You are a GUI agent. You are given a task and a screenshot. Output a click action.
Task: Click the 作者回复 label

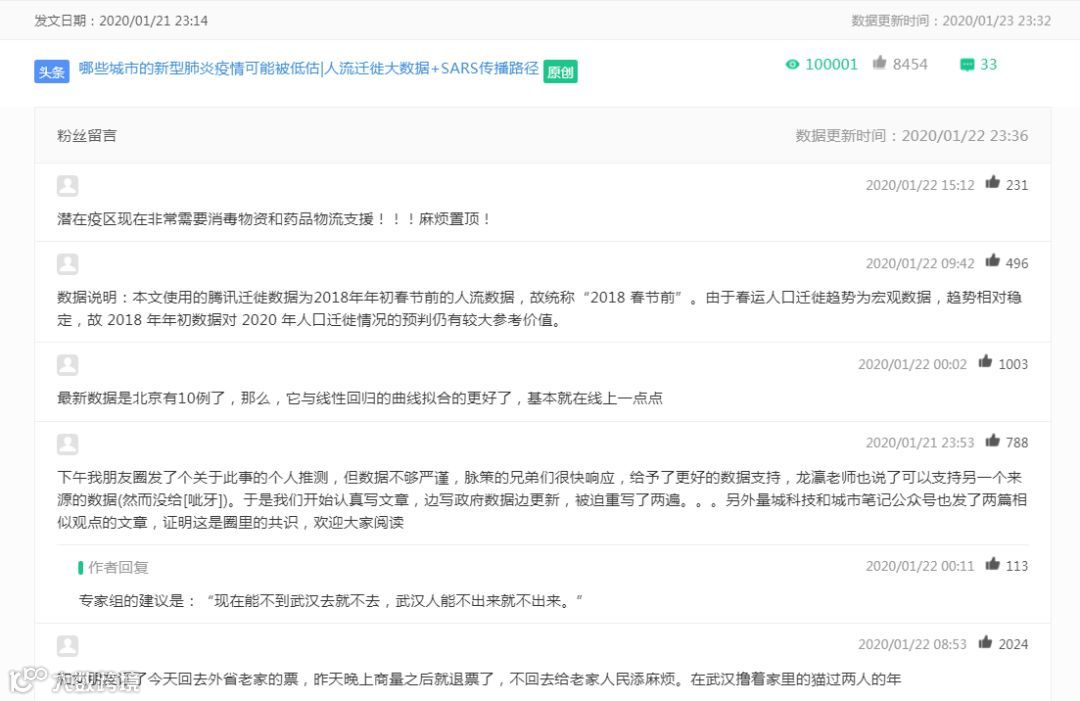point(118,567)
